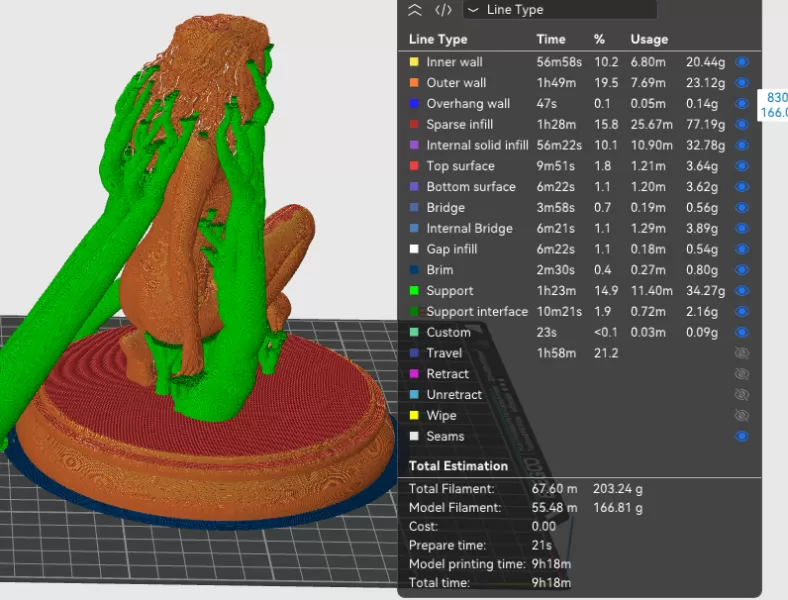Enable Retract visibility eye icon
Screen dimensions: 788x600
742,374
